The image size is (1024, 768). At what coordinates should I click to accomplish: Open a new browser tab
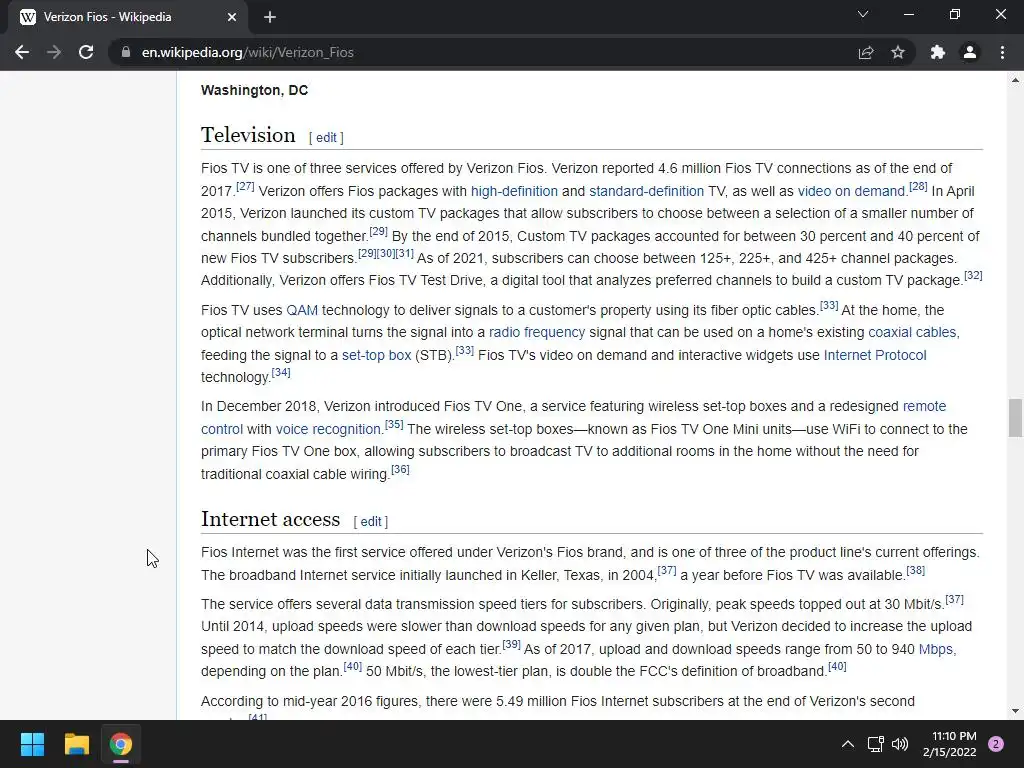pos(270,17)
